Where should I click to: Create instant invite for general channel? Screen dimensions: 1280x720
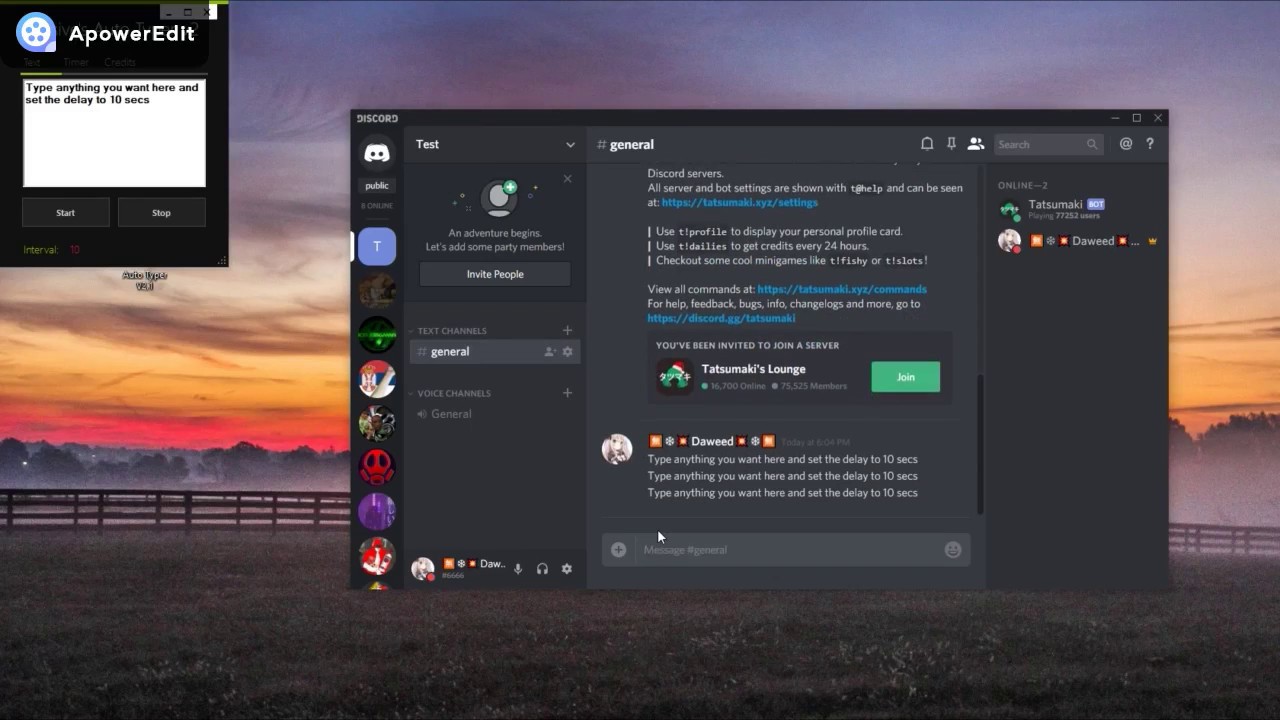[x=549, y=352]
